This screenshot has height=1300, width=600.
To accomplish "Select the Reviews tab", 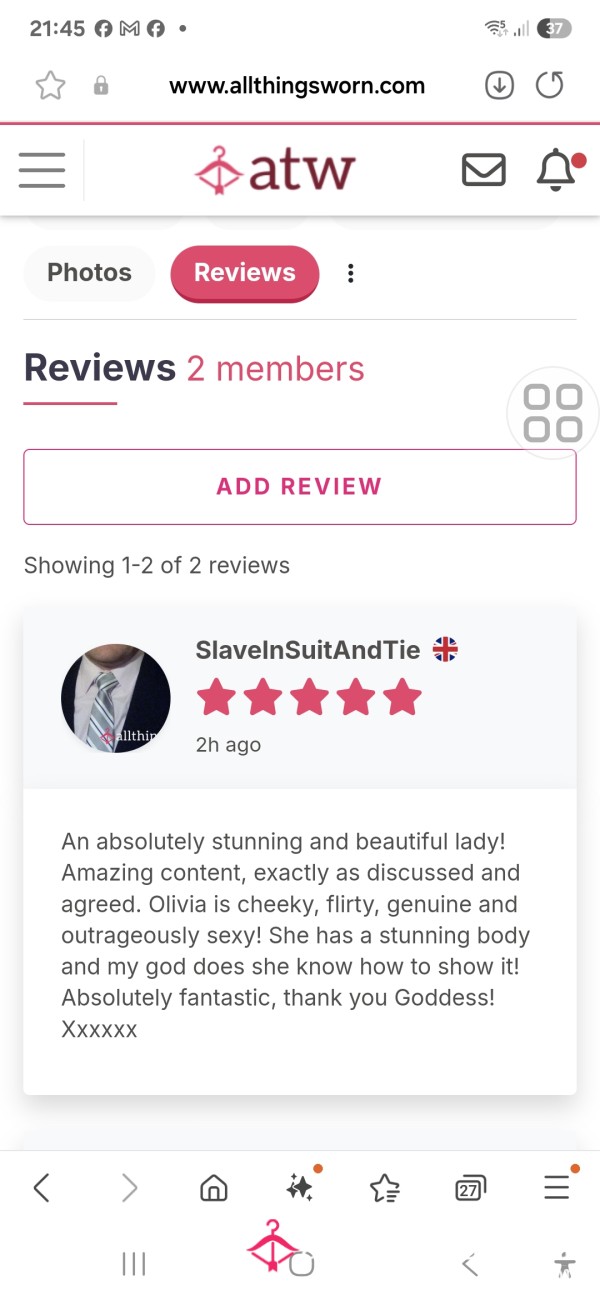I will pyautogui.click(x=245, y=272).
